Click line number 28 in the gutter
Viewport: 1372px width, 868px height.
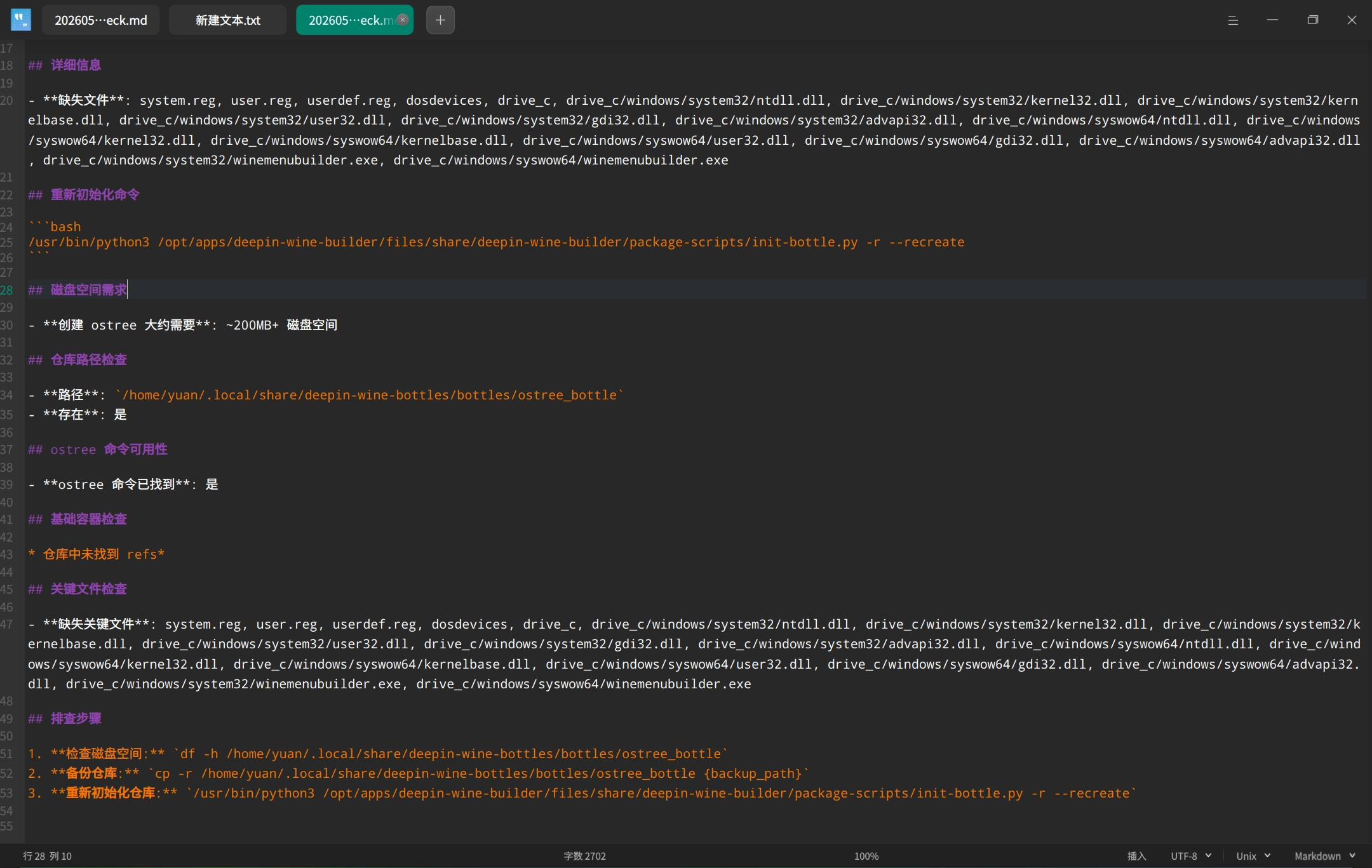[6, 290]
